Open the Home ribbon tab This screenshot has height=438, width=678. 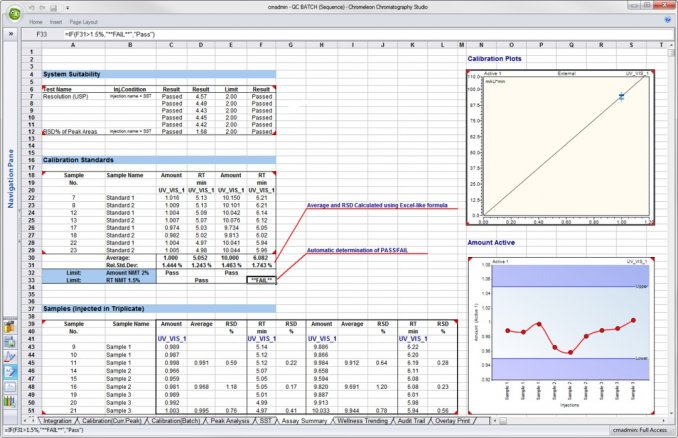tap(36, 21)
